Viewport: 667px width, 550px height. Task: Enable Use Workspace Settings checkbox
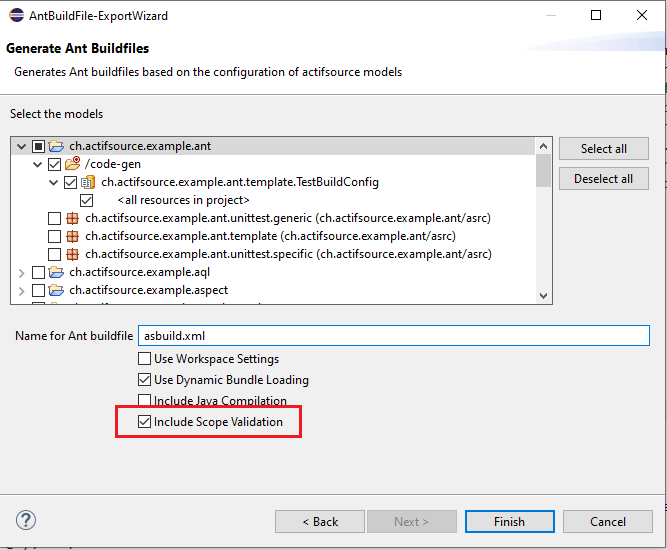144,359
